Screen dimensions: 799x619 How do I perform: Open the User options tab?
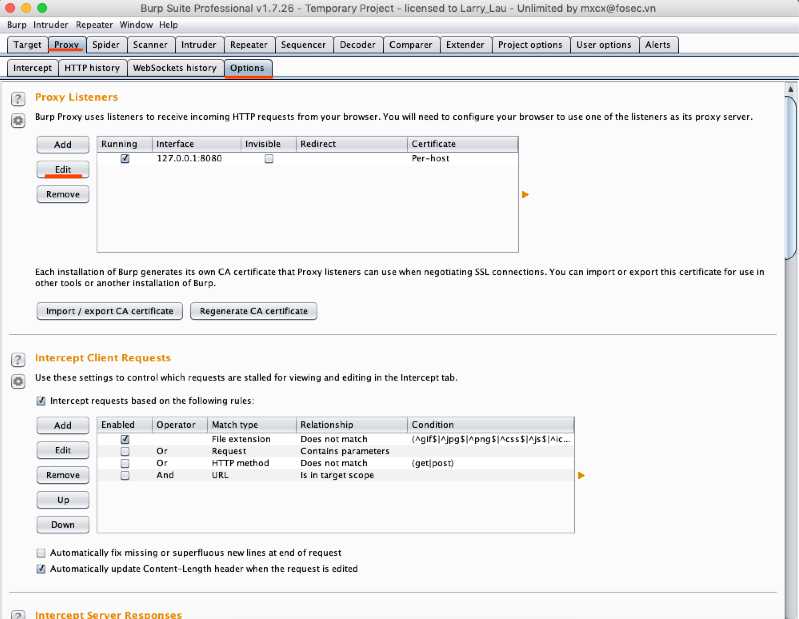click(x=604, y=45)
